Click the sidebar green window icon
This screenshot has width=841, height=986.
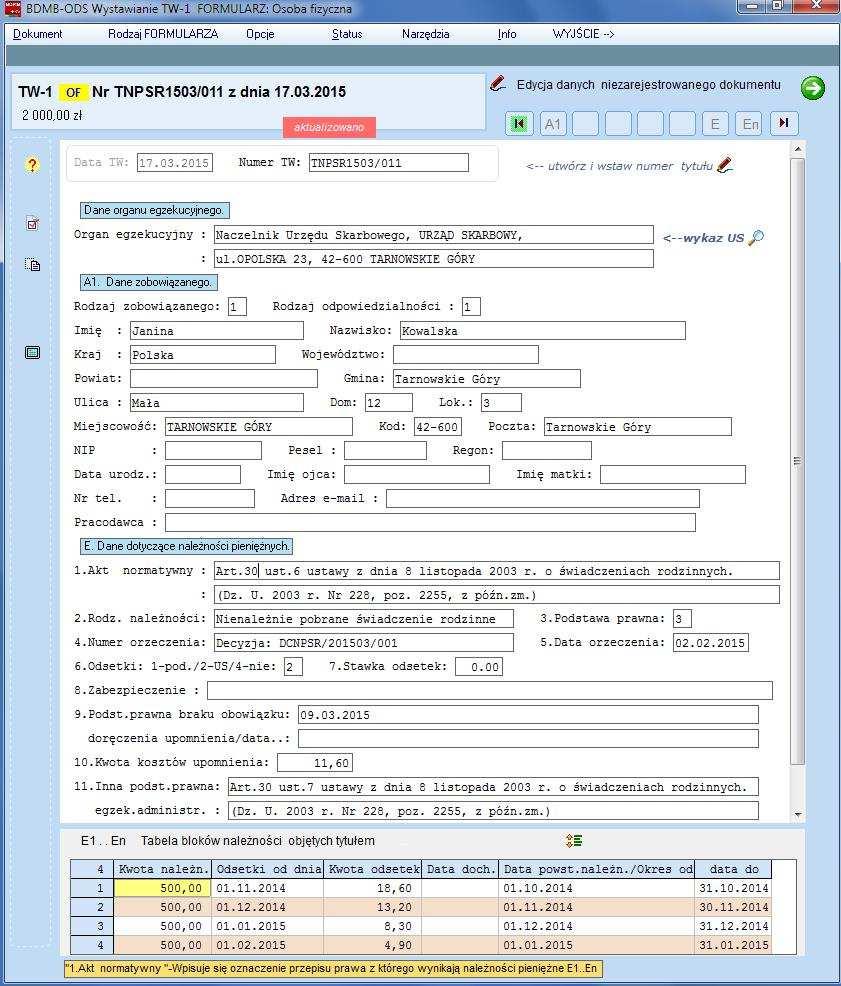click(32, 352)
